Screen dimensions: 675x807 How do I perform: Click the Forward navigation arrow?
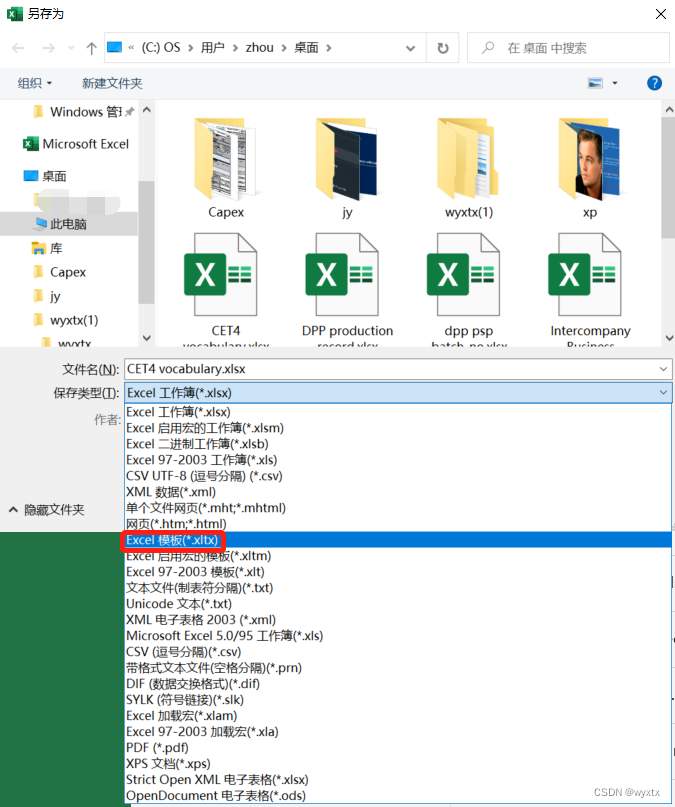(48, 48)
